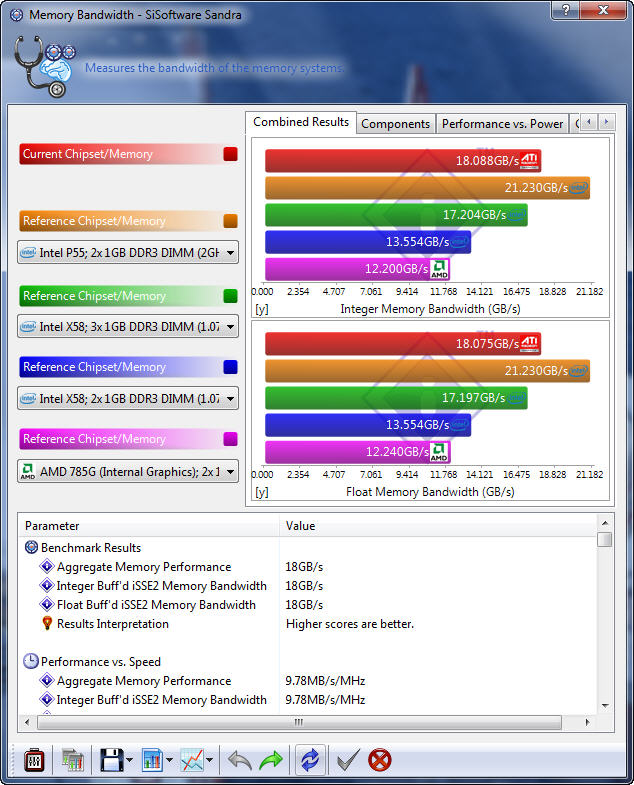Click the red cancel cross icon
The height and width of the screenshot is (785, 634).
[380, 760]
